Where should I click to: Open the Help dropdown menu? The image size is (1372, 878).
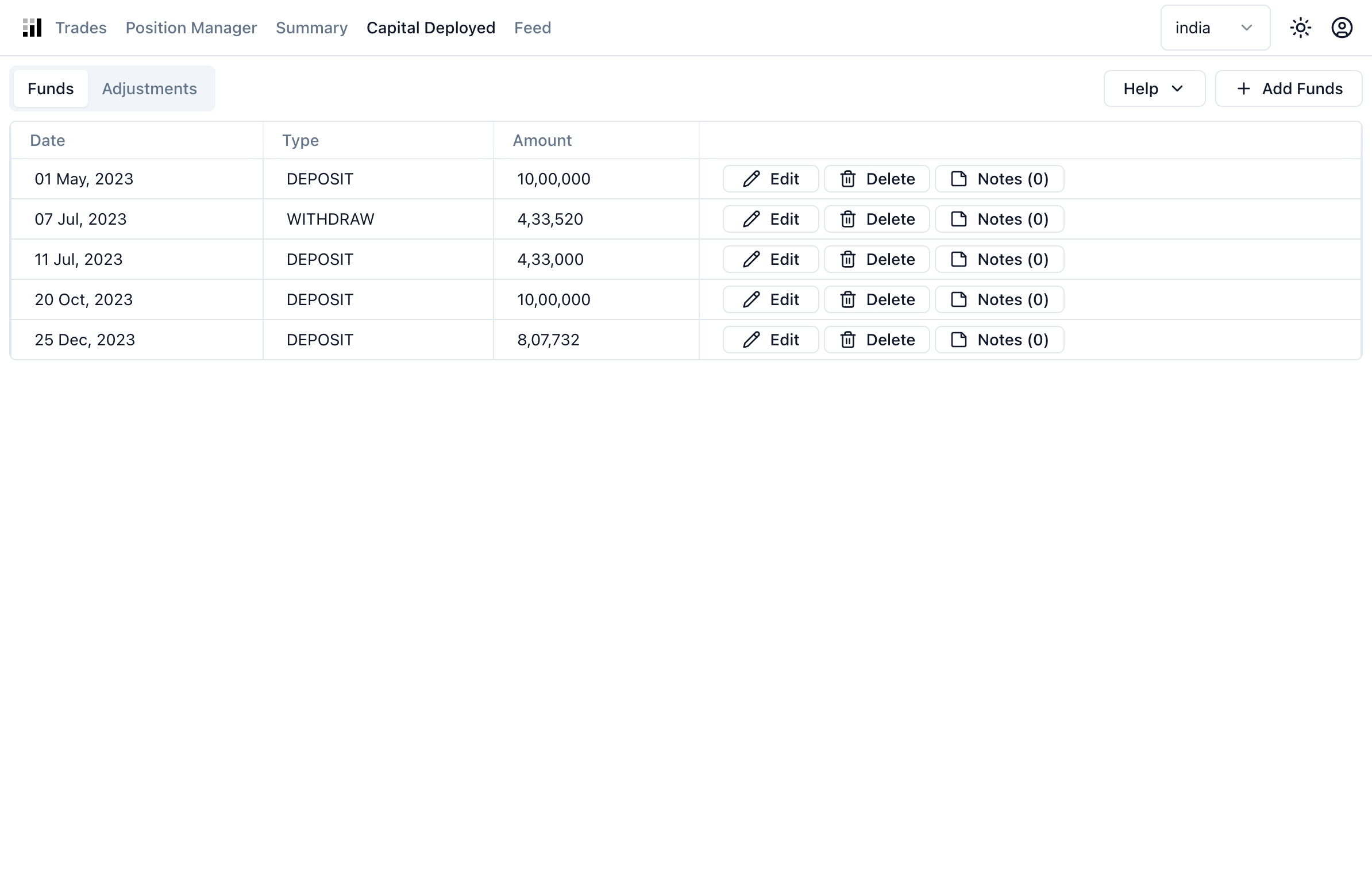click(x=1154, y=88)
